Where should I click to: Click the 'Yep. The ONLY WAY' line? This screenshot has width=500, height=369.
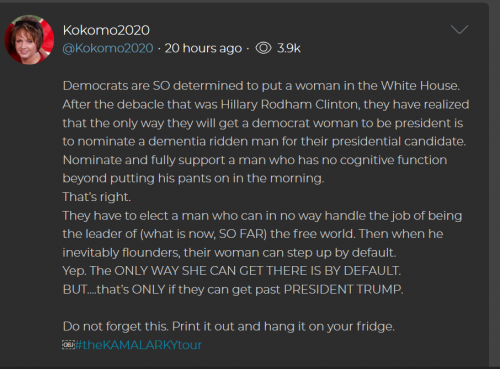pyautogui.click(x=232, y=271)
